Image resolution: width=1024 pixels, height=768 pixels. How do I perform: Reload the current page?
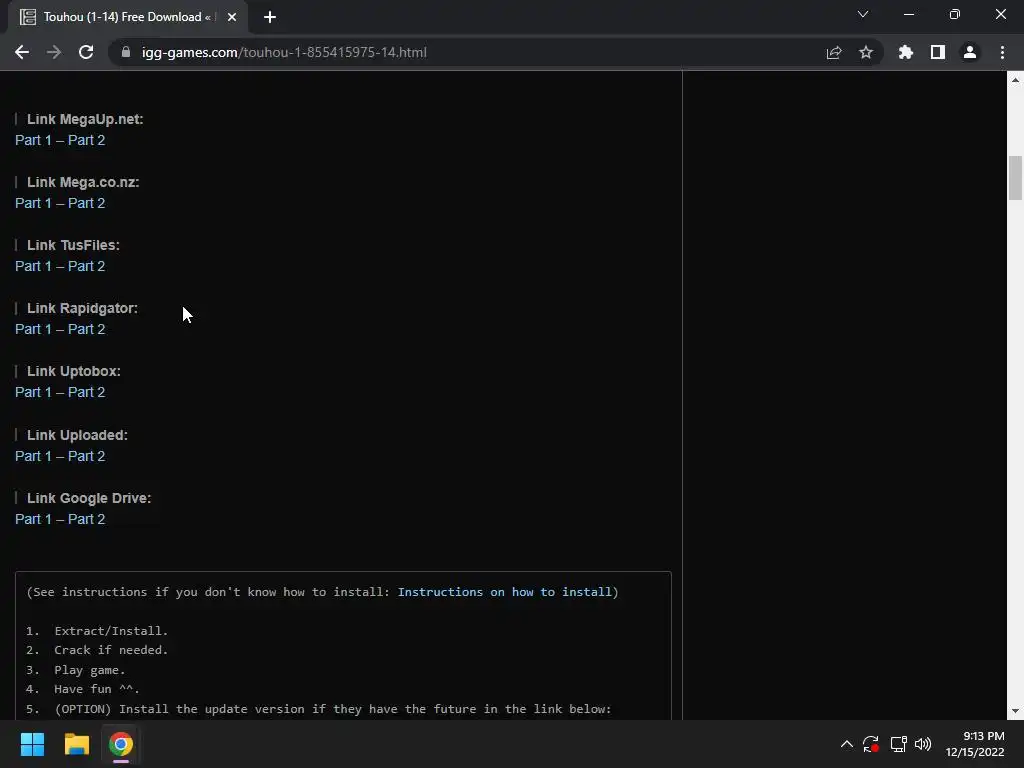(86, 52)
